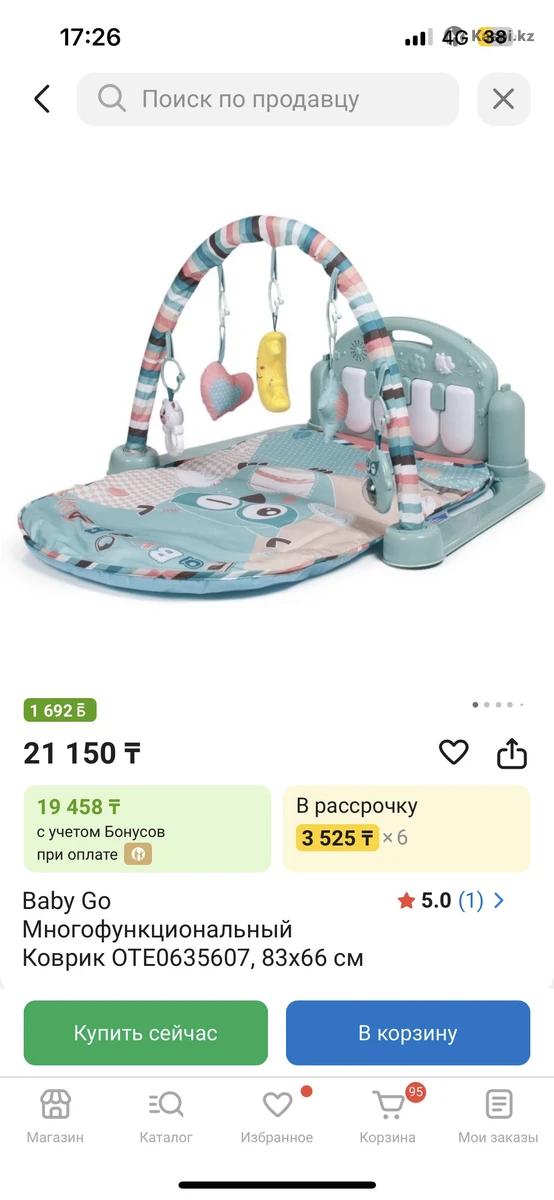554x1200 pixels.
Task: Switch to the Магазин tab
Action: pyautogui.click(x=55, y=1117)
